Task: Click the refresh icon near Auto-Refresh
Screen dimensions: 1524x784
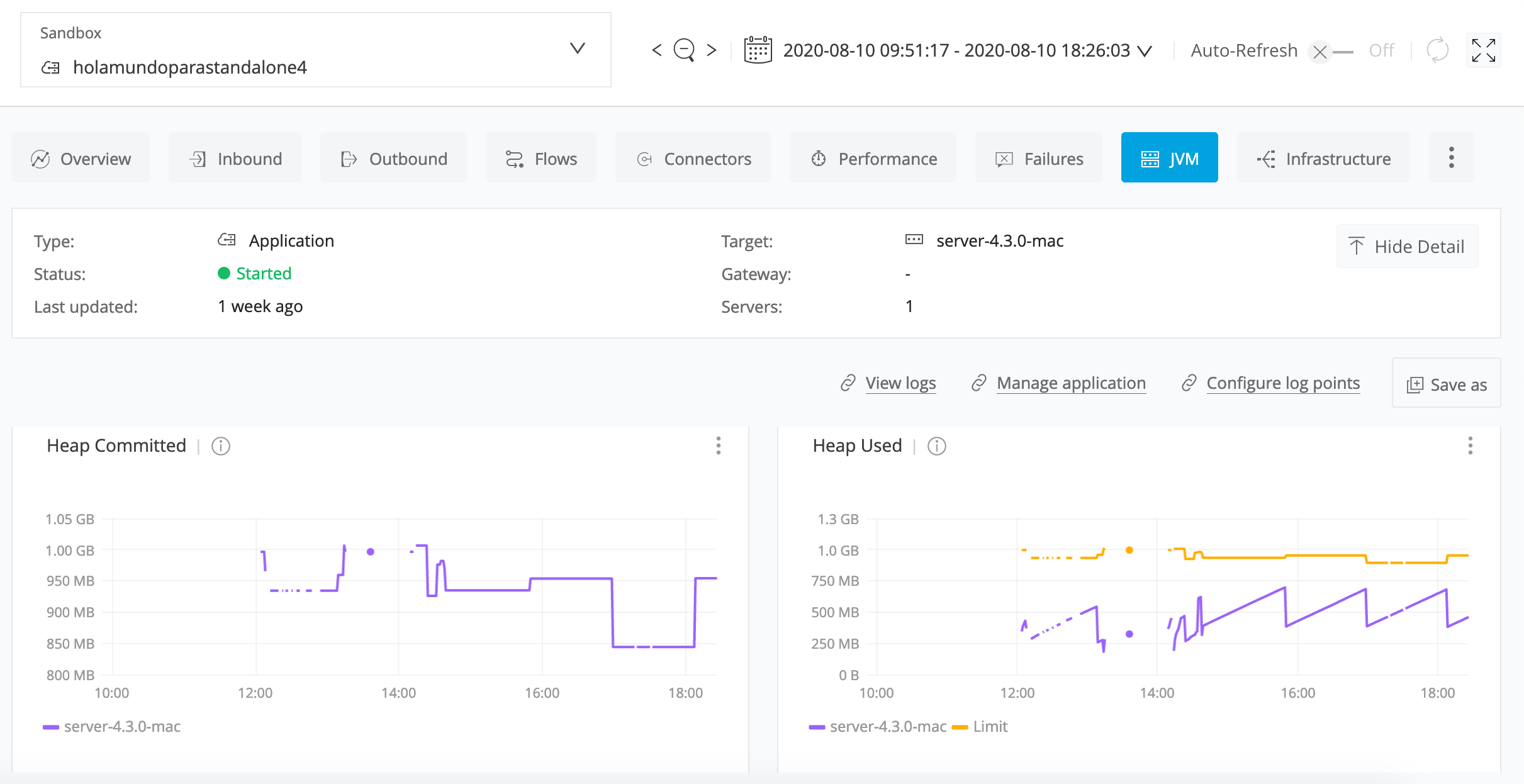Action: point(1437,50)
